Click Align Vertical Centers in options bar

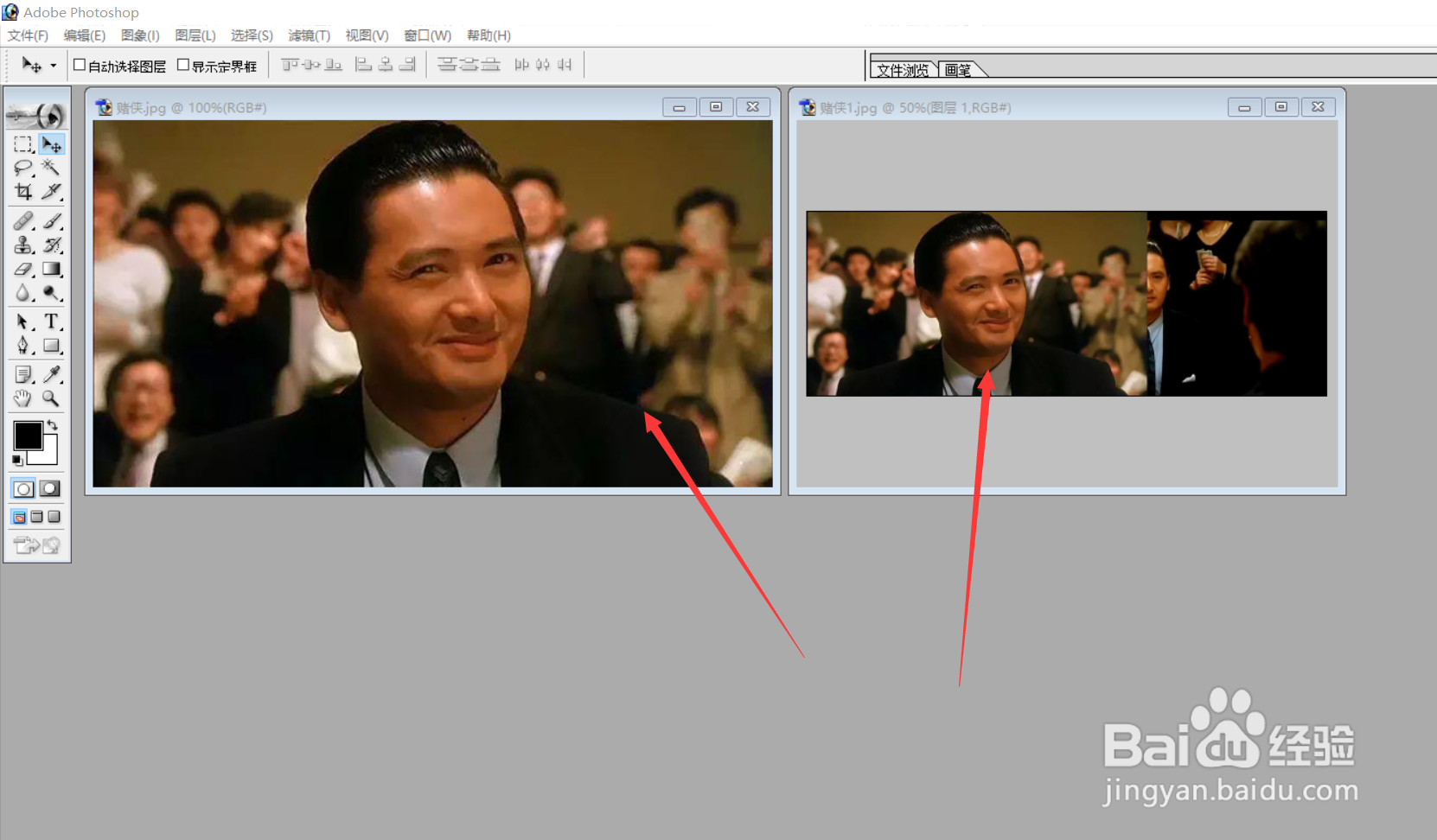click(311, 65)
